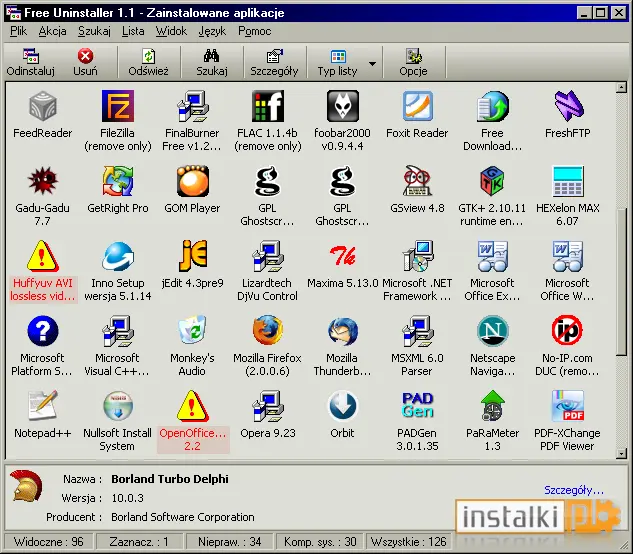Select PaRaMeter 1.3 icon
The width and height of the screenshot is (633, 554).
pyautogui.click(x=493, y=406)
